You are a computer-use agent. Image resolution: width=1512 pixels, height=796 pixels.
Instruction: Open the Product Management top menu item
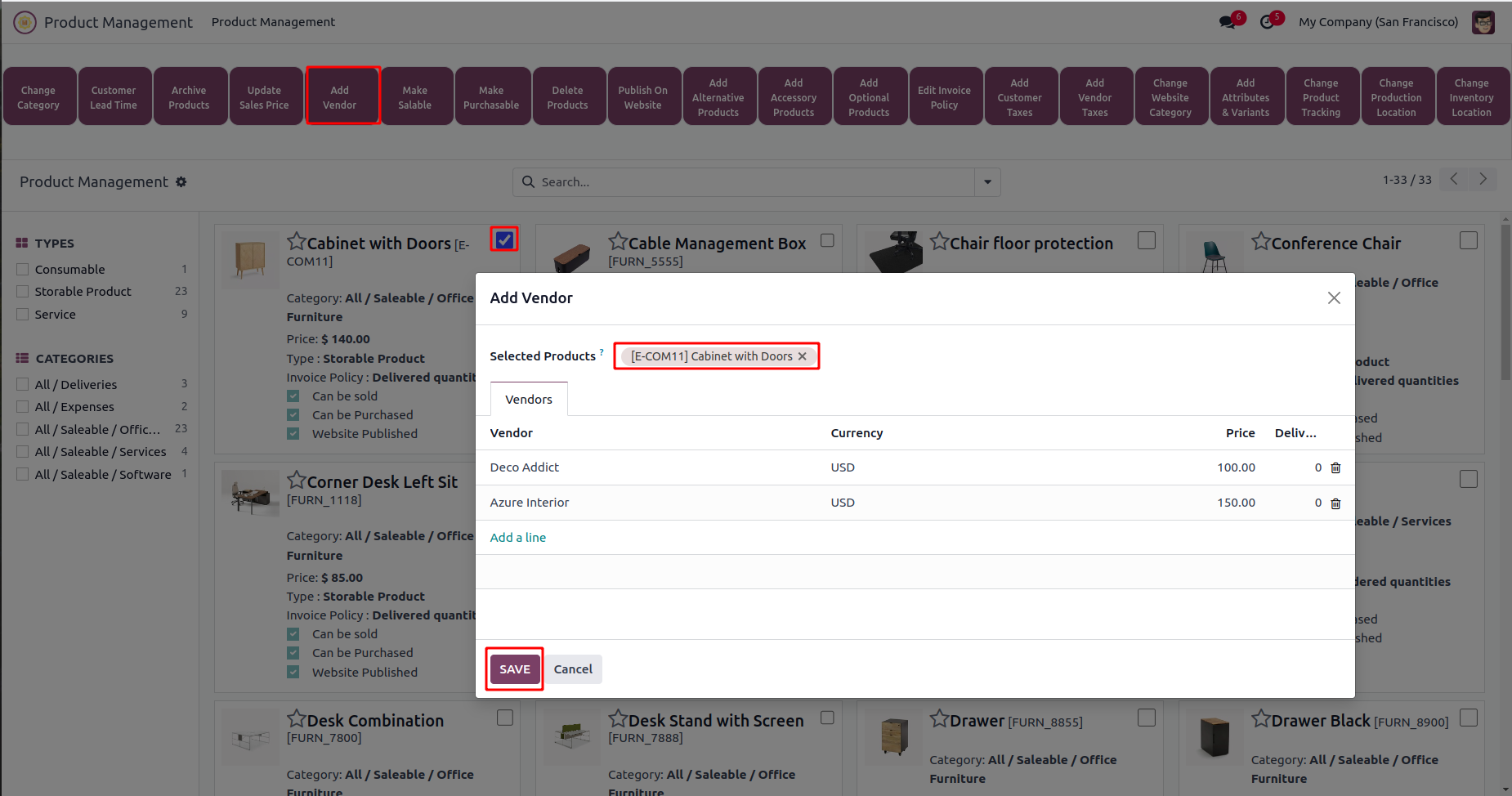(273, 22)
